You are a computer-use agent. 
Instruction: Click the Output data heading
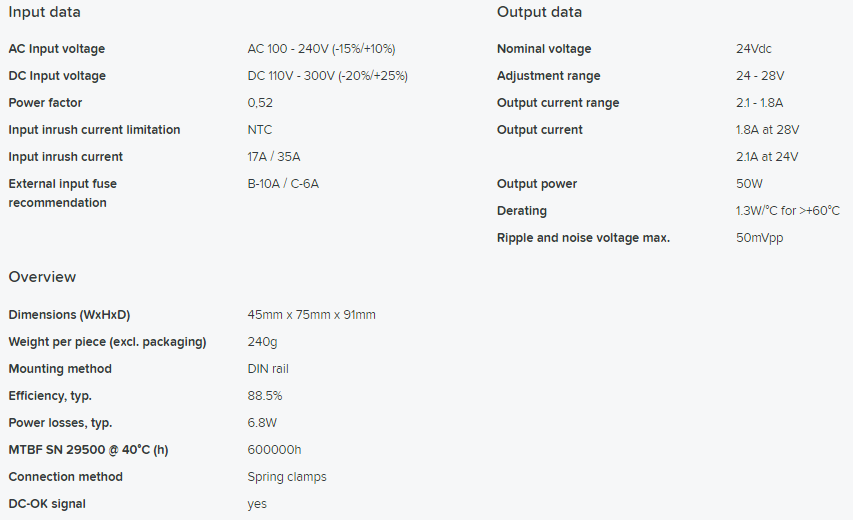point(539,12)
